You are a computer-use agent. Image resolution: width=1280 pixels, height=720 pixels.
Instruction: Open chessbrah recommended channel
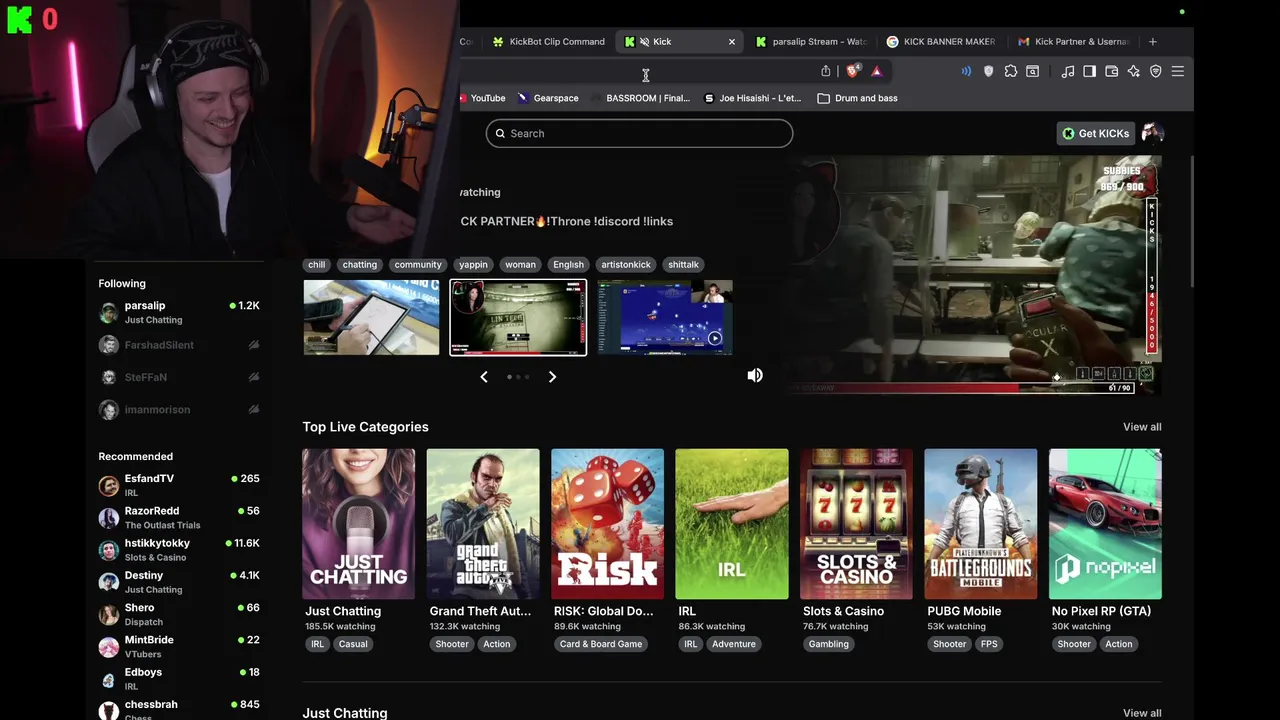tap(179, 710)
